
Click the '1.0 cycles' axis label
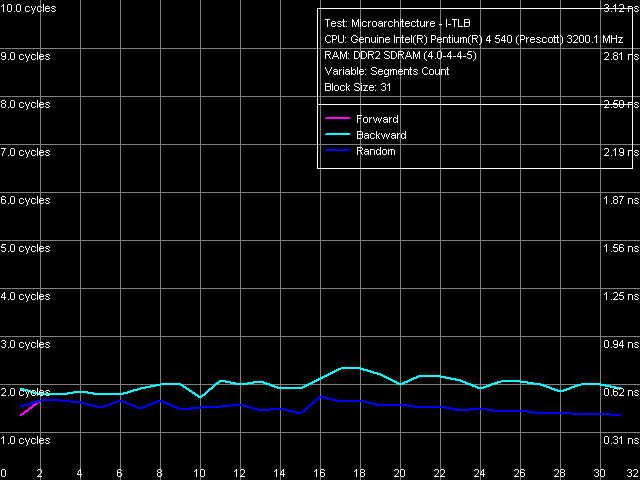point(25,440)
